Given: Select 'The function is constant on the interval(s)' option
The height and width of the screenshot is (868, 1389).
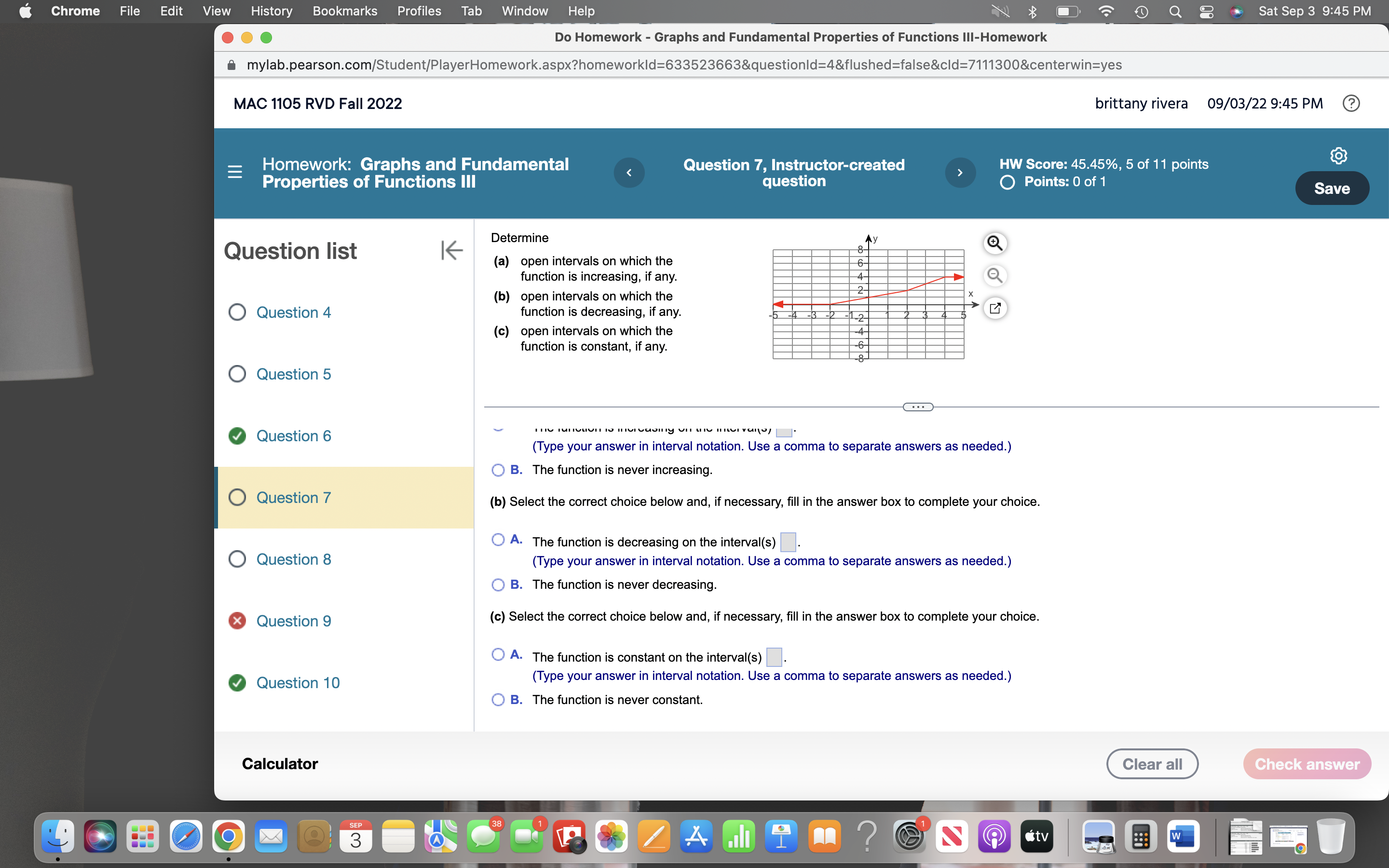Looking at the screenshot, I should pyautogui.click(x=498, y=654).
